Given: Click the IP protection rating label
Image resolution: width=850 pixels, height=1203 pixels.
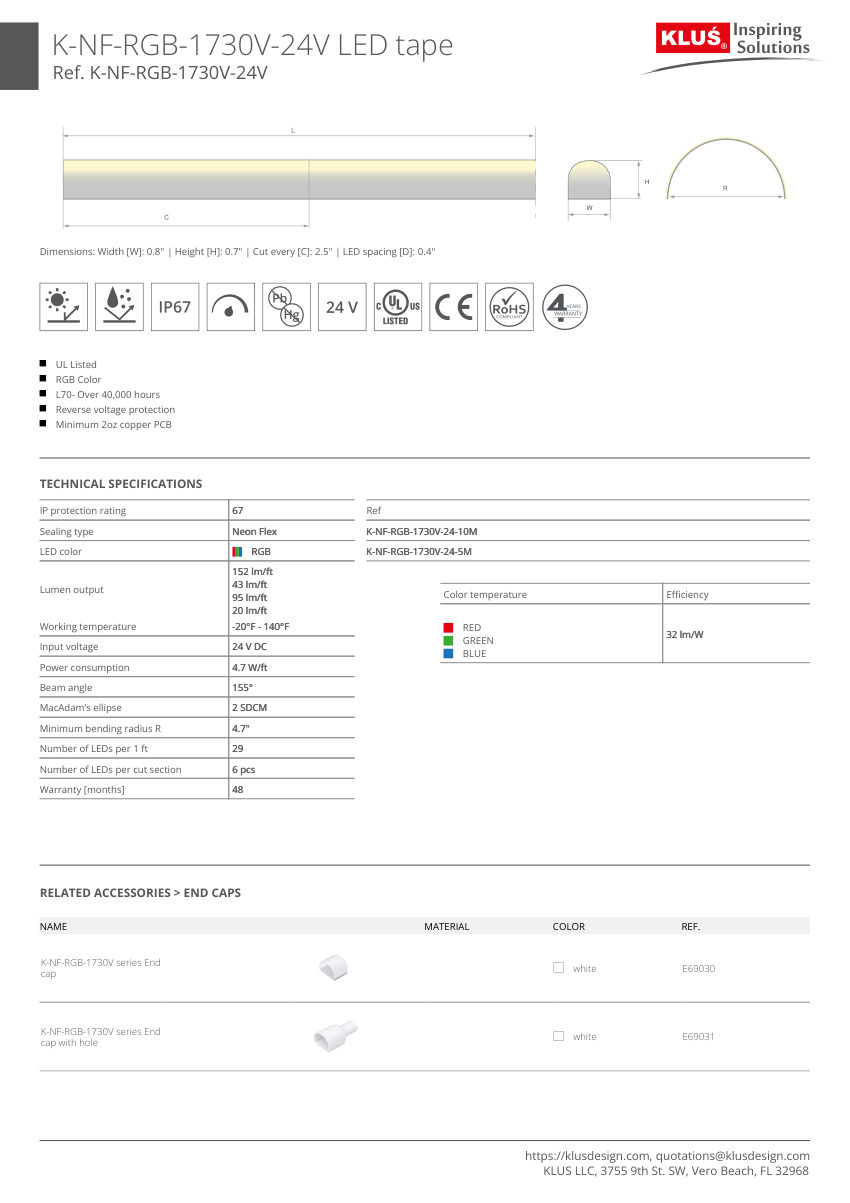Looking at the screenshot, I should pyautogui.click(x=83, y=511).
